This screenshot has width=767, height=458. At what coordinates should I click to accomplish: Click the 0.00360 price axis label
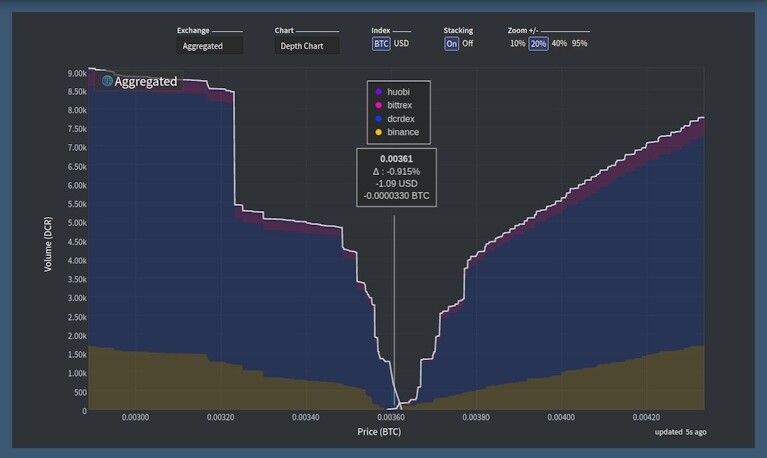tap(390, 417)
